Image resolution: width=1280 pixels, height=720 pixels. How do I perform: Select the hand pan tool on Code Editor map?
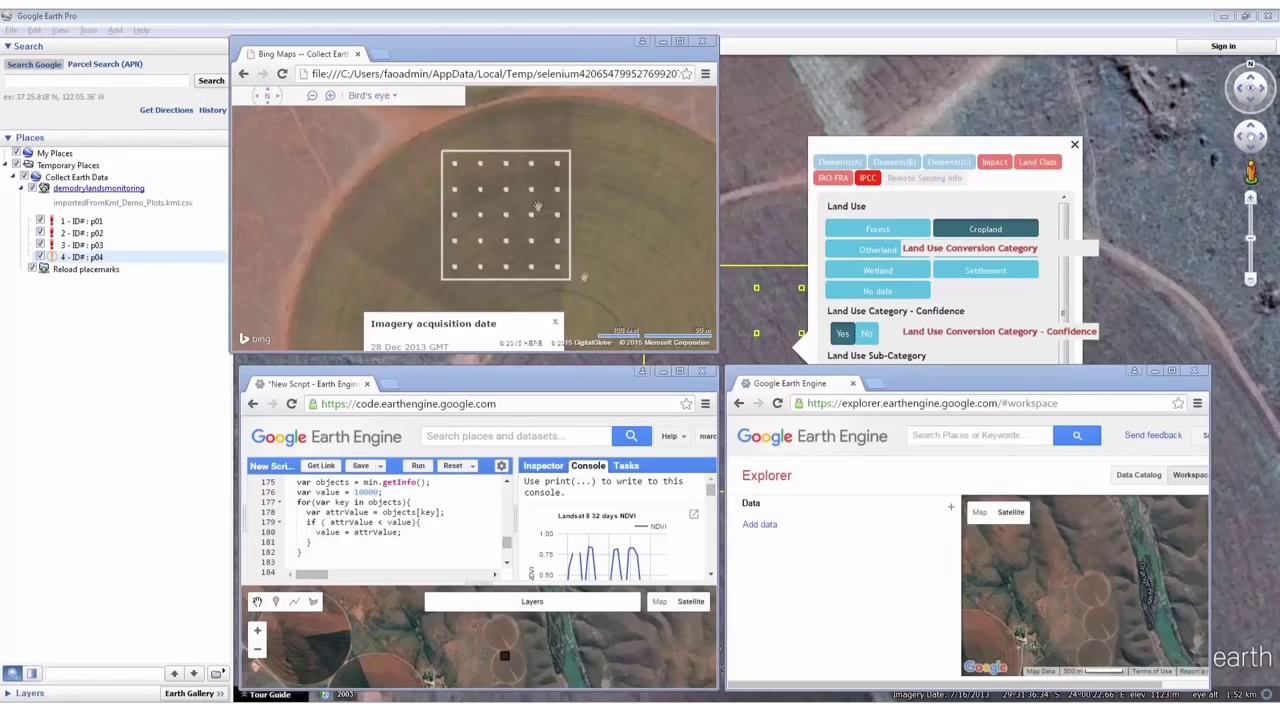[257, 602]
